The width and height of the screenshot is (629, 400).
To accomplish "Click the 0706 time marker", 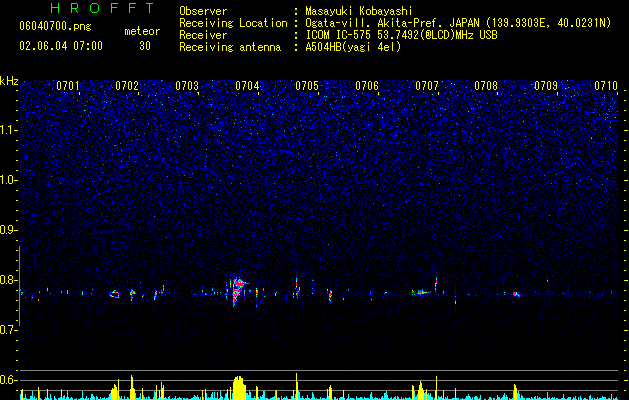I will click(367, 85).
